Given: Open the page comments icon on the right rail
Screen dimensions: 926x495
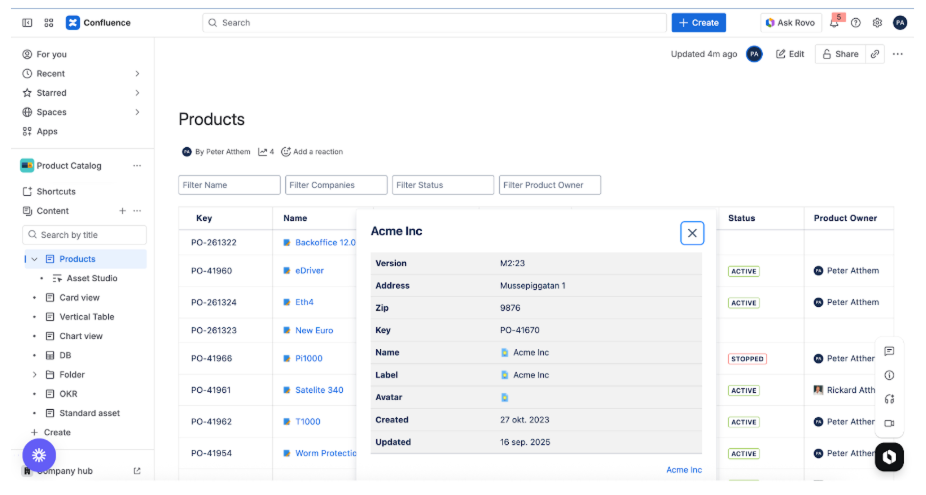Looking at the screenshot, I should tap(889, 351).
